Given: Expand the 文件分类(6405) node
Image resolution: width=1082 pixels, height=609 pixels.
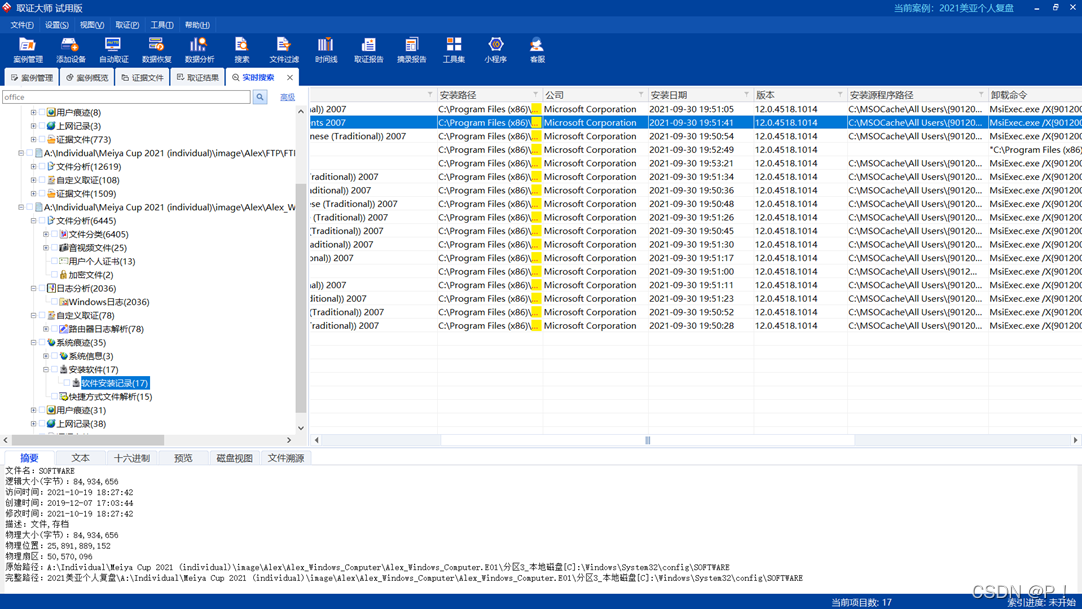Looking at the screenshot, I should point(46,234).
